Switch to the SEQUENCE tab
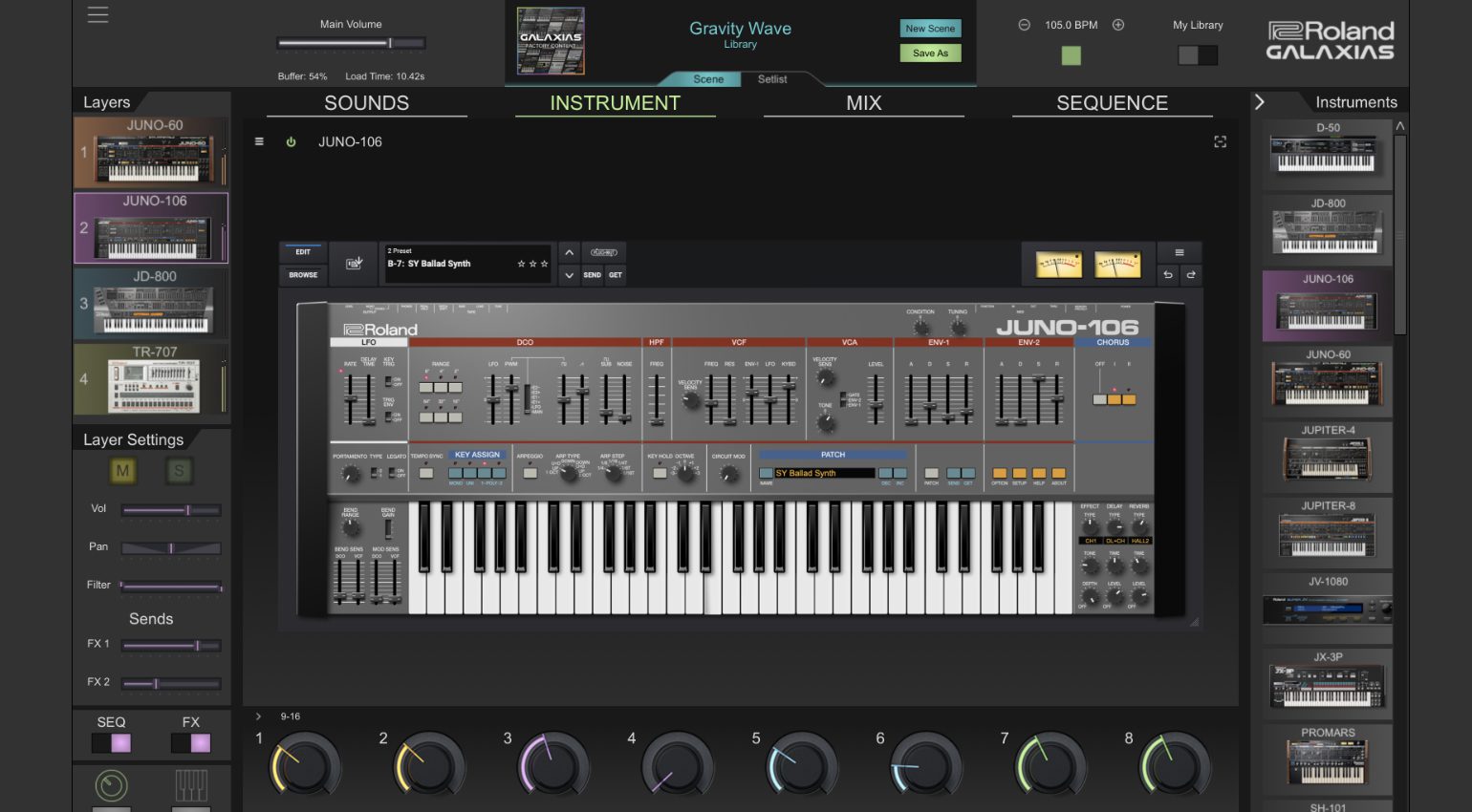The image size is (1472, 812). click(x=1112, y=103)
